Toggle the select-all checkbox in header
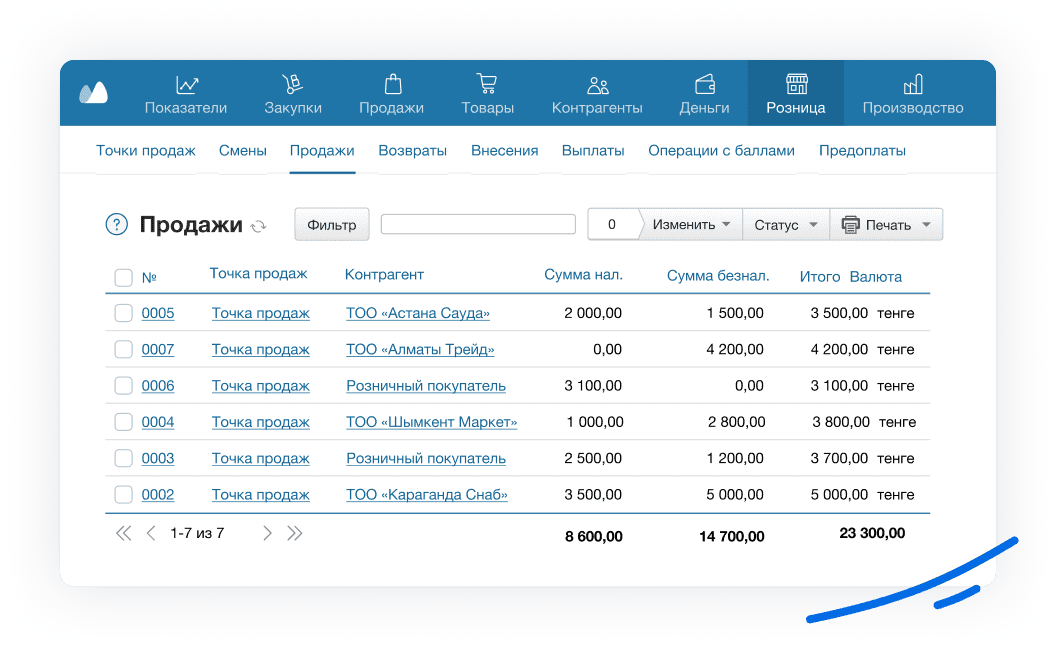 pyautogui.click(x=123, y=277)
